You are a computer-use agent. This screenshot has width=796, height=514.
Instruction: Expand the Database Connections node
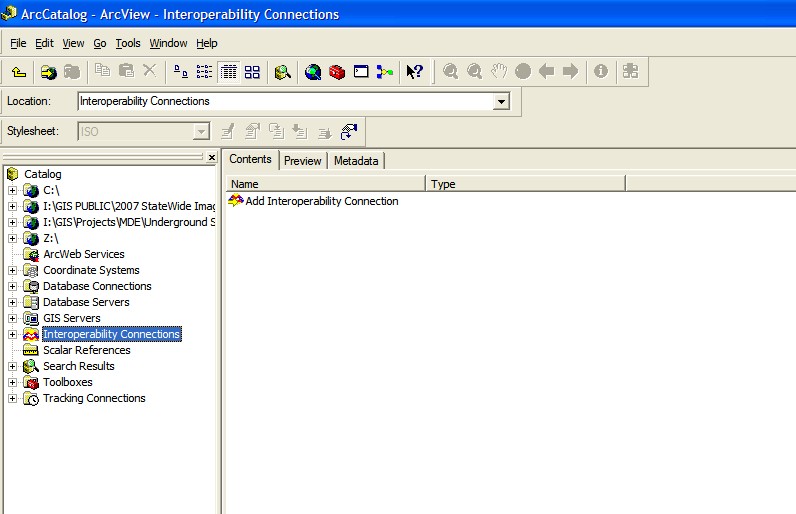[12, 287]
